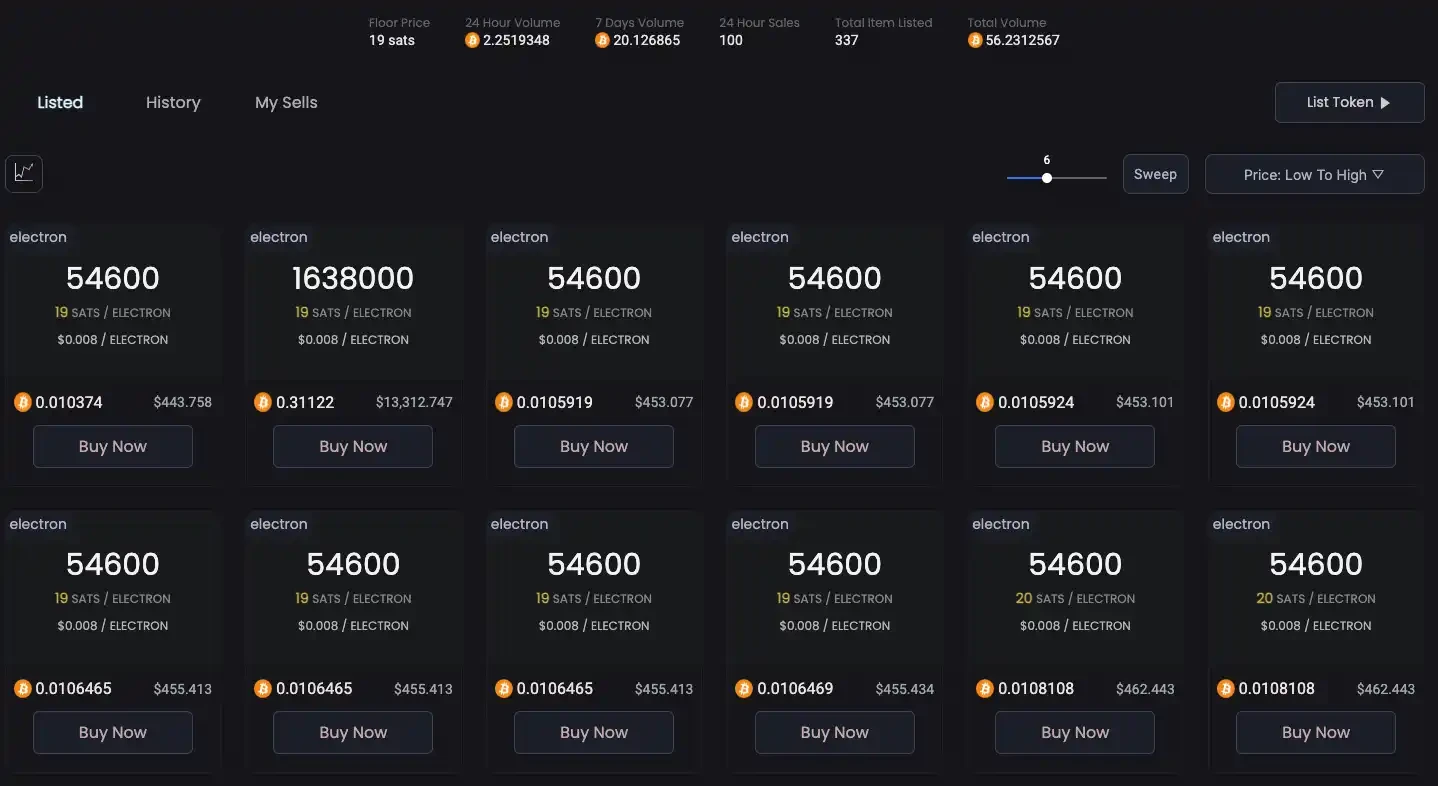Click the Bitcoin icon next to Total Volume
The image size is (1438, 786).
975,41
